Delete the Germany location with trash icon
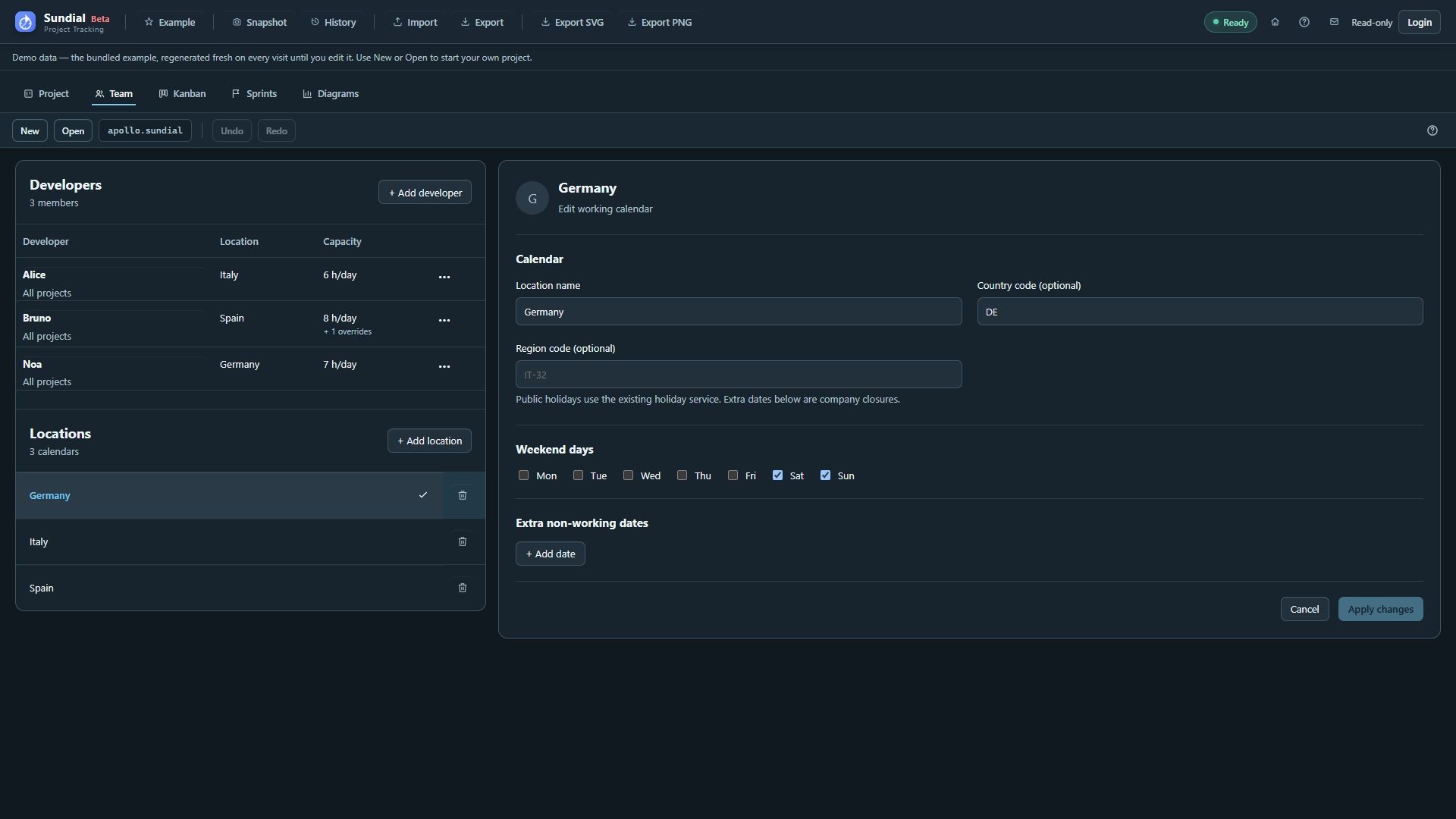Image resolution: width=1456 pixels, height=819 pixels. pyautogui.click(x=463, y=495)
